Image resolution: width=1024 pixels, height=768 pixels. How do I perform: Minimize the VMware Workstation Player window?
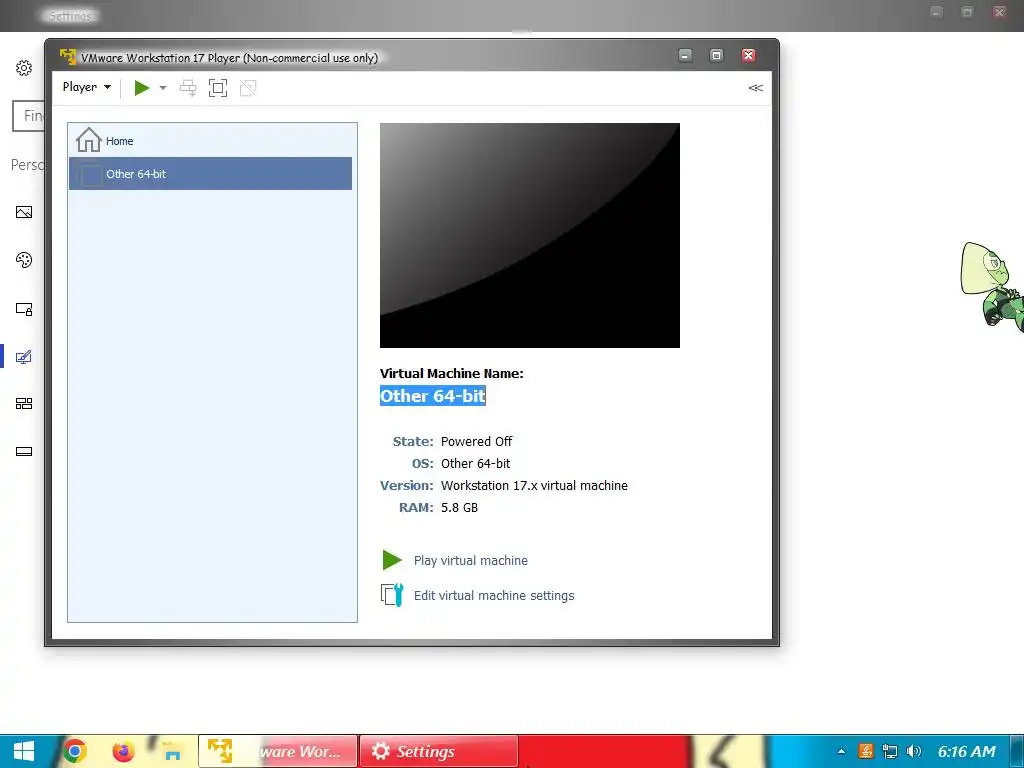pos(685,56)
